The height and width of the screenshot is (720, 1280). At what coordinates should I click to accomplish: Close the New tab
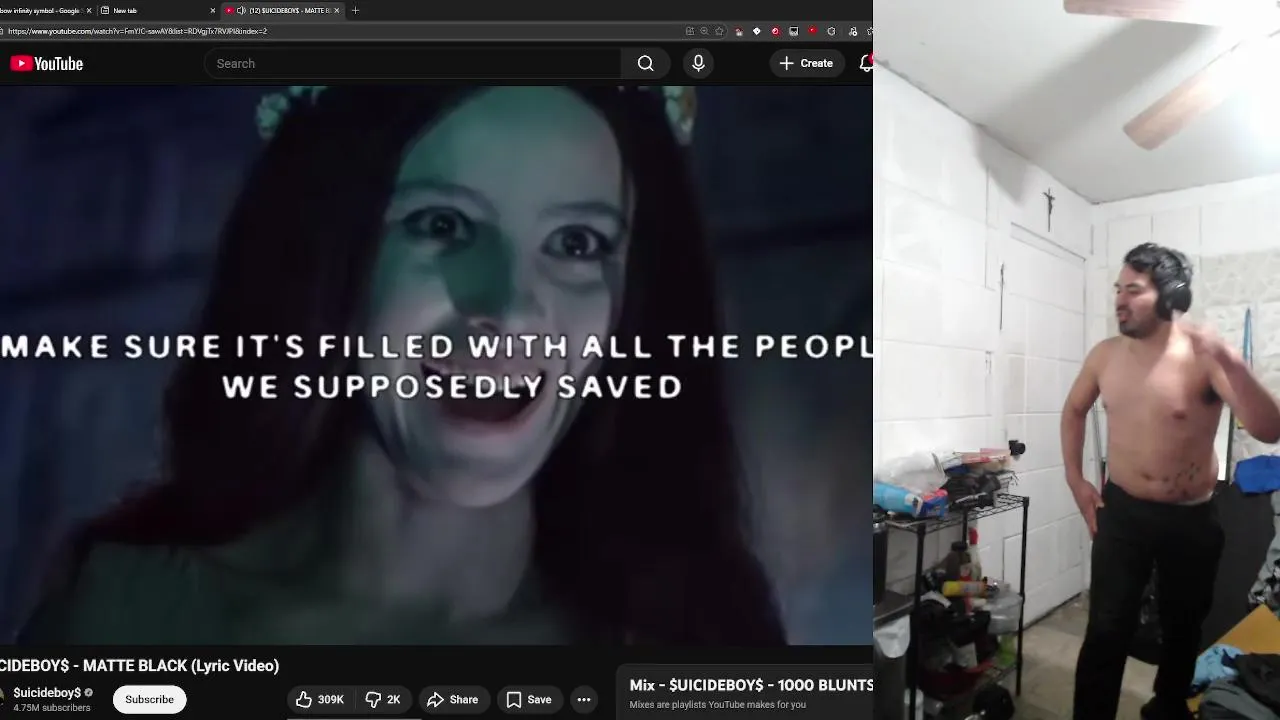212,10
